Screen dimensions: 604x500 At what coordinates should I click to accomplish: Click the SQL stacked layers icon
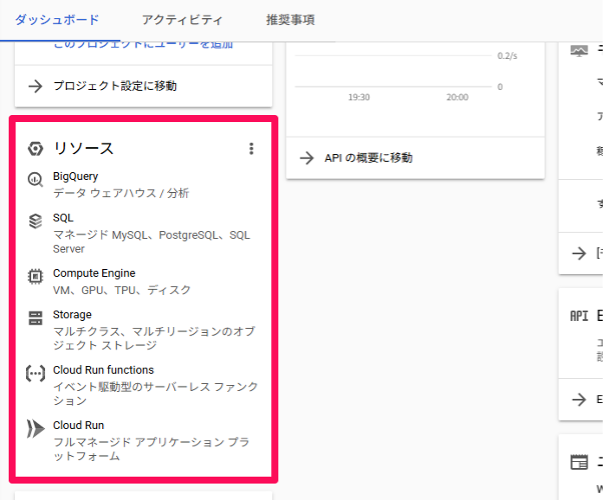[x=35, y=221]
